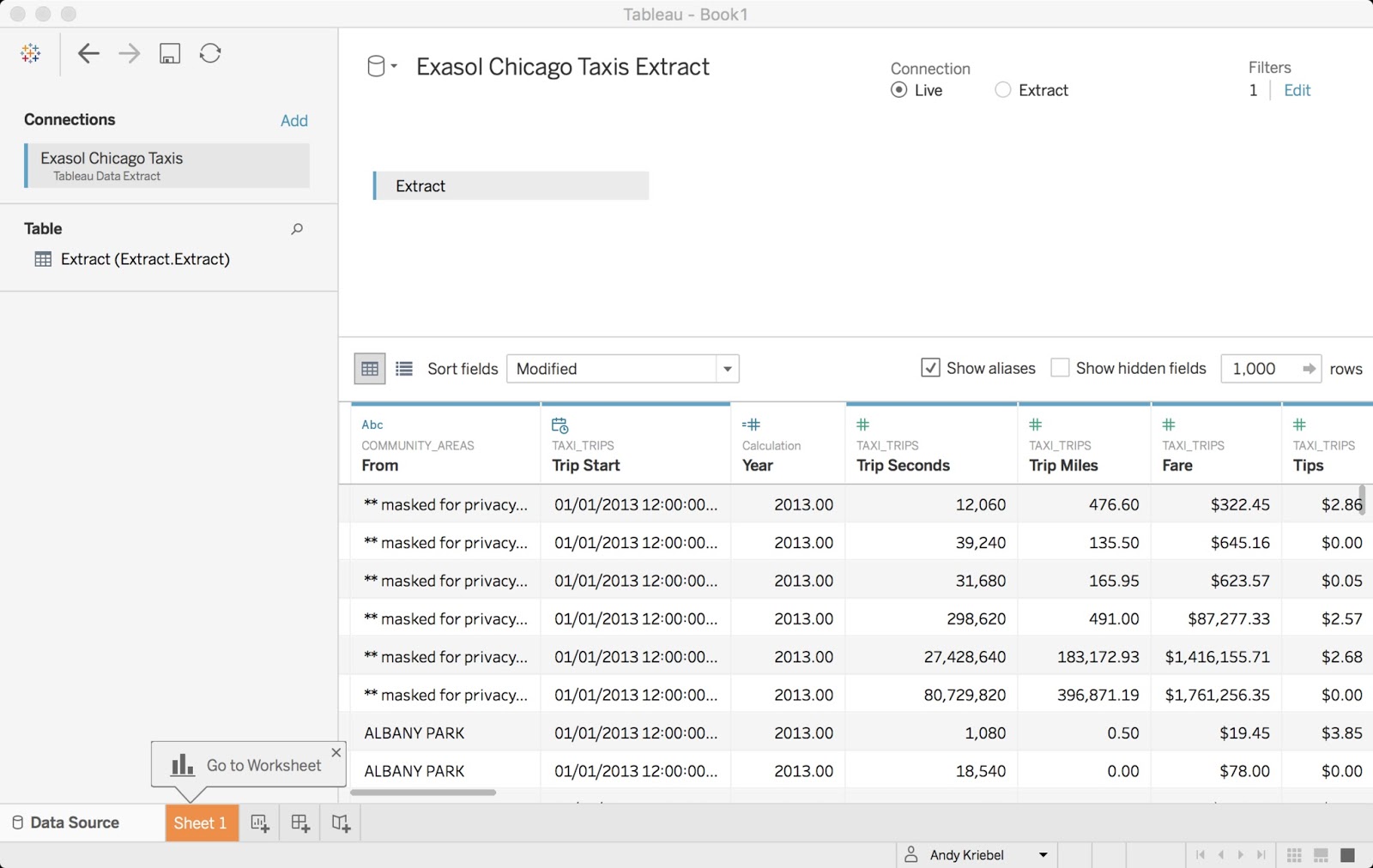This screenshot has width=1373, height=868.
Task: Show tabs view icon in status bar
Action: (x=1348, y=855)
